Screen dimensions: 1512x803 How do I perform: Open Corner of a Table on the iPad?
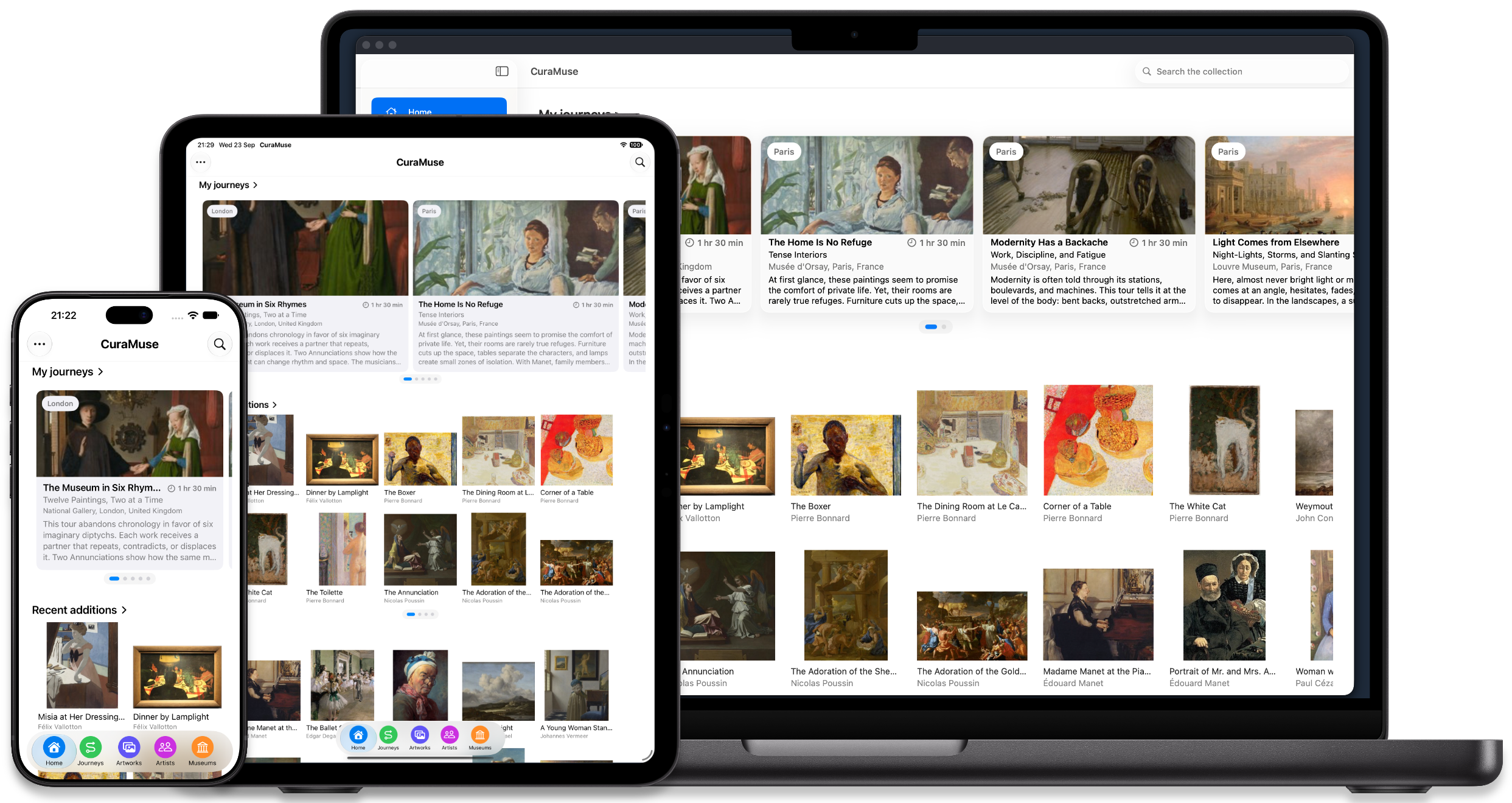[576, 460]
